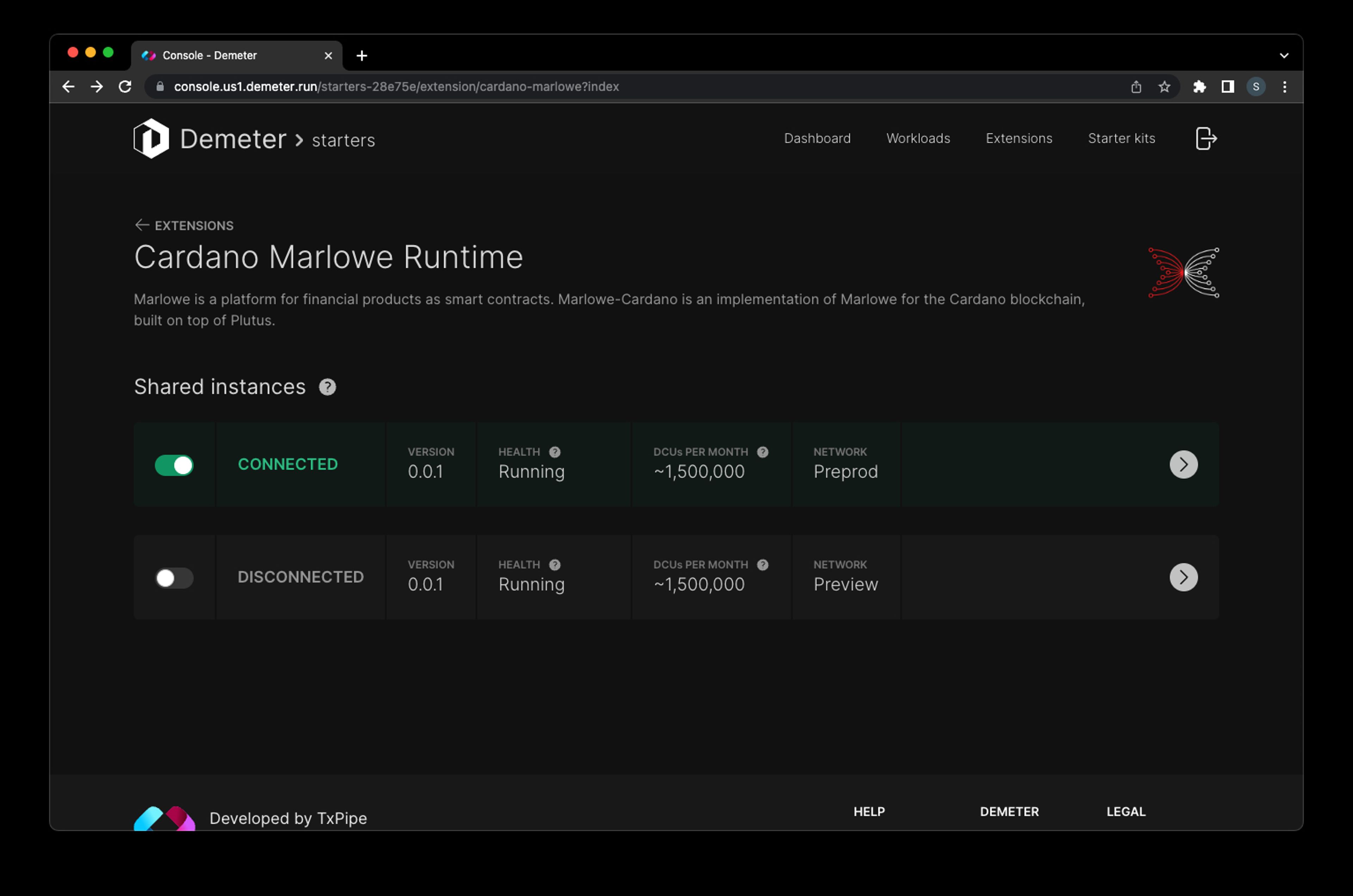Click the Demeter logo icon

tap(151, 138)
